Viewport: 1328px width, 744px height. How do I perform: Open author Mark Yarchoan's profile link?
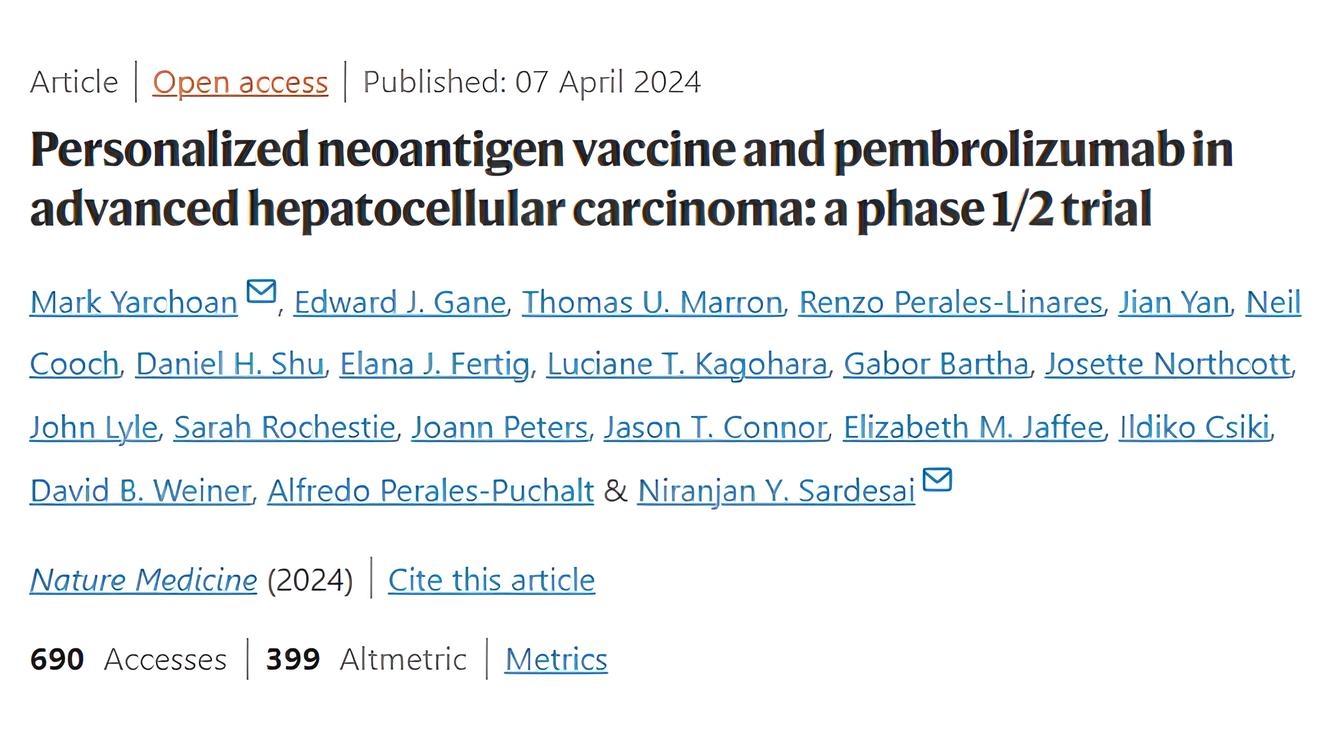pyautogui.click(x=134, y=302)
